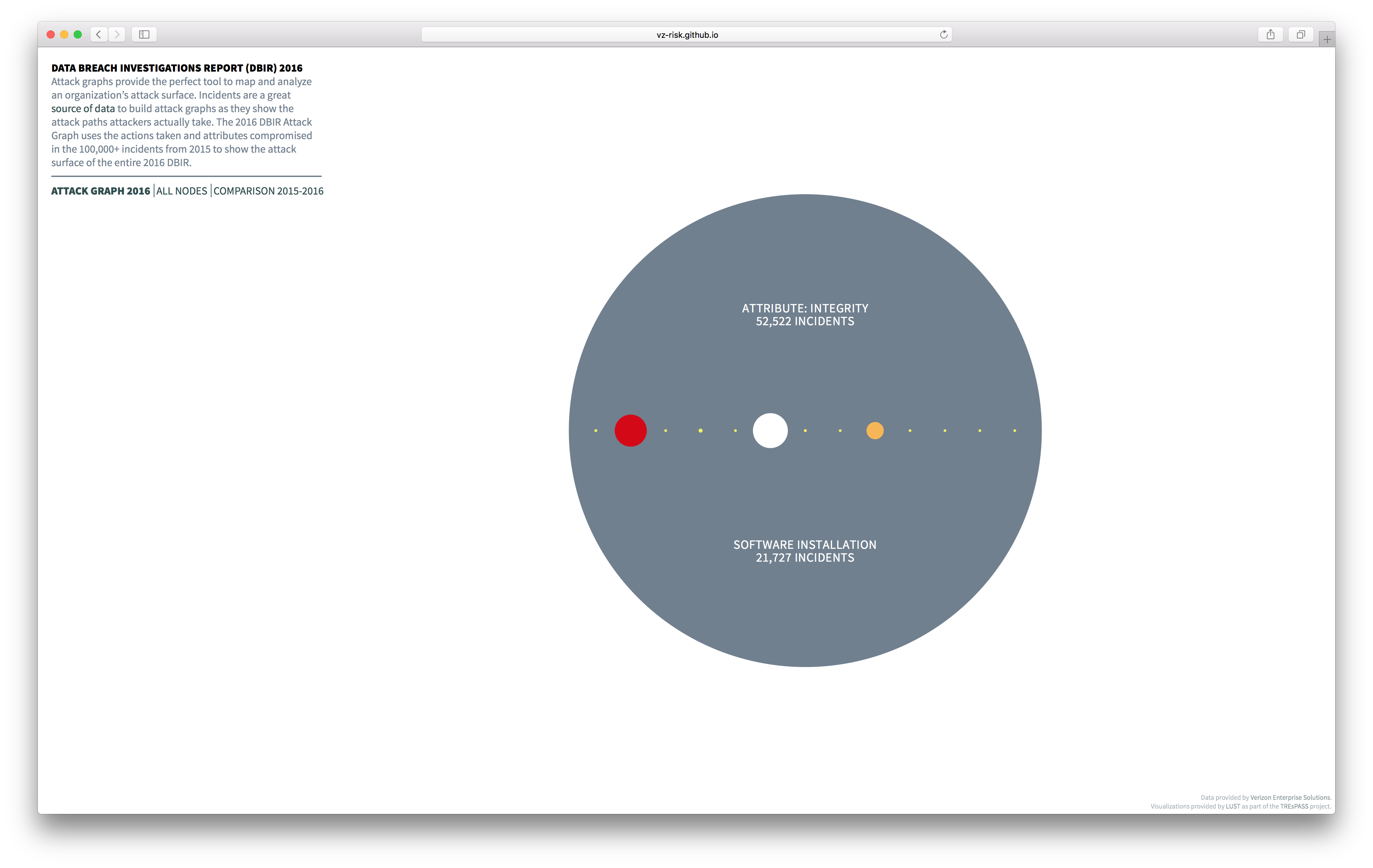Viewport: 1373px width, 868px height.
Task: Click the '52,522 INCIDENTS' text
Action: coord(805,322)
